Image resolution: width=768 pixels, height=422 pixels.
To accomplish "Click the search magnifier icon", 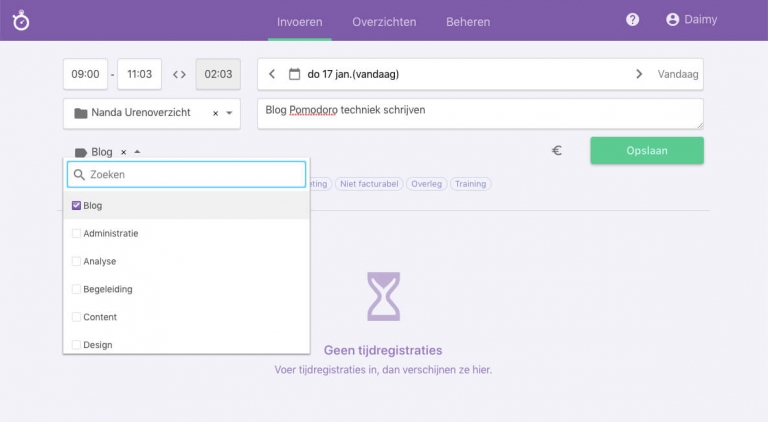I will click(x=79, y=175).
